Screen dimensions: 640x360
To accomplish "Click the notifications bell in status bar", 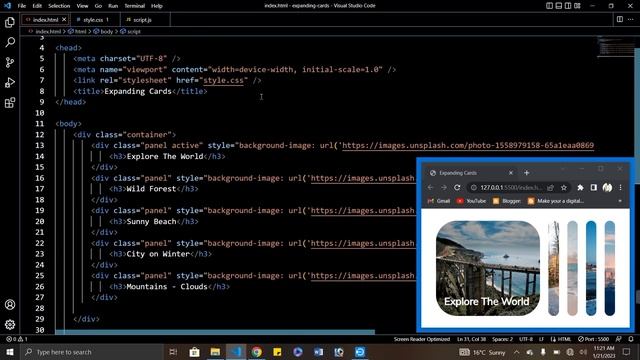I will (x=631, y=339).
